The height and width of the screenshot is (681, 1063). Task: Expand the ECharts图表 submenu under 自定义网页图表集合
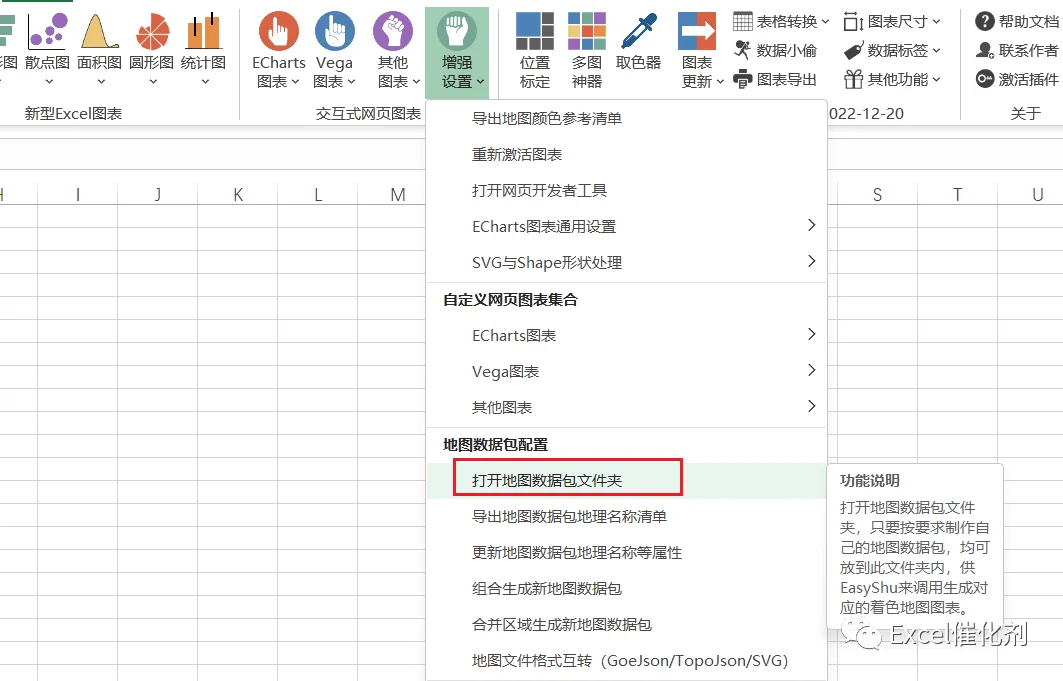point(627,335)
